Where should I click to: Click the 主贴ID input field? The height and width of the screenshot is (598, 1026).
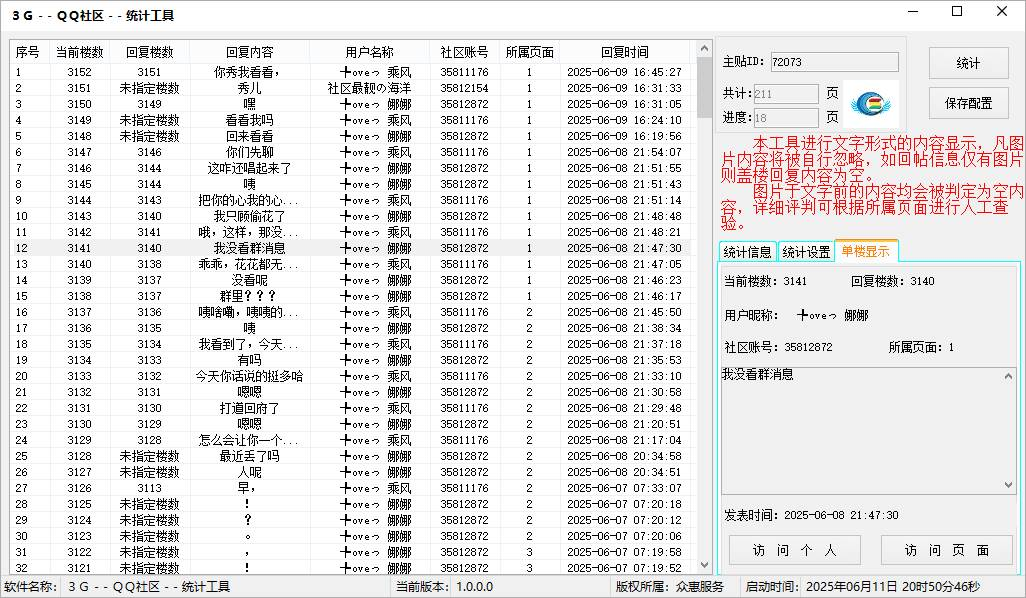[834, 62]
